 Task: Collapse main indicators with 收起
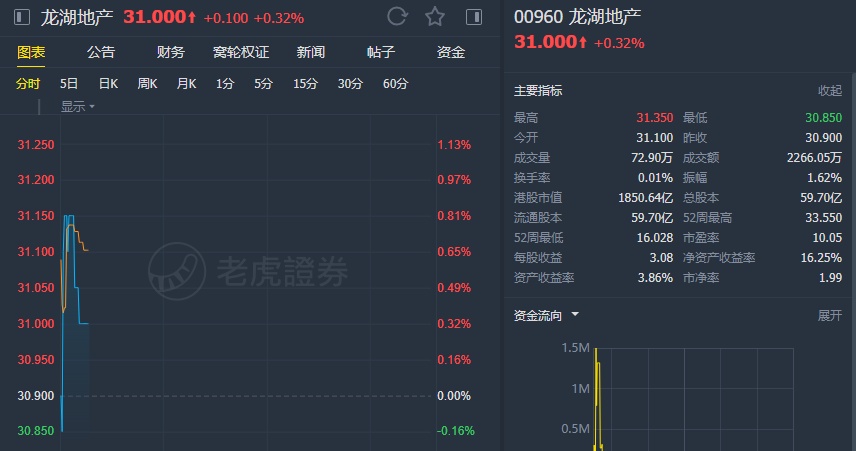pyautogui.click(x=830, y=91)
